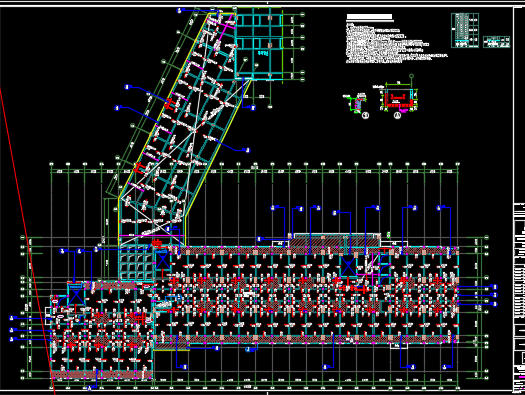
Task: Click the circled label under the small green detail
Action: pos(366,115)
